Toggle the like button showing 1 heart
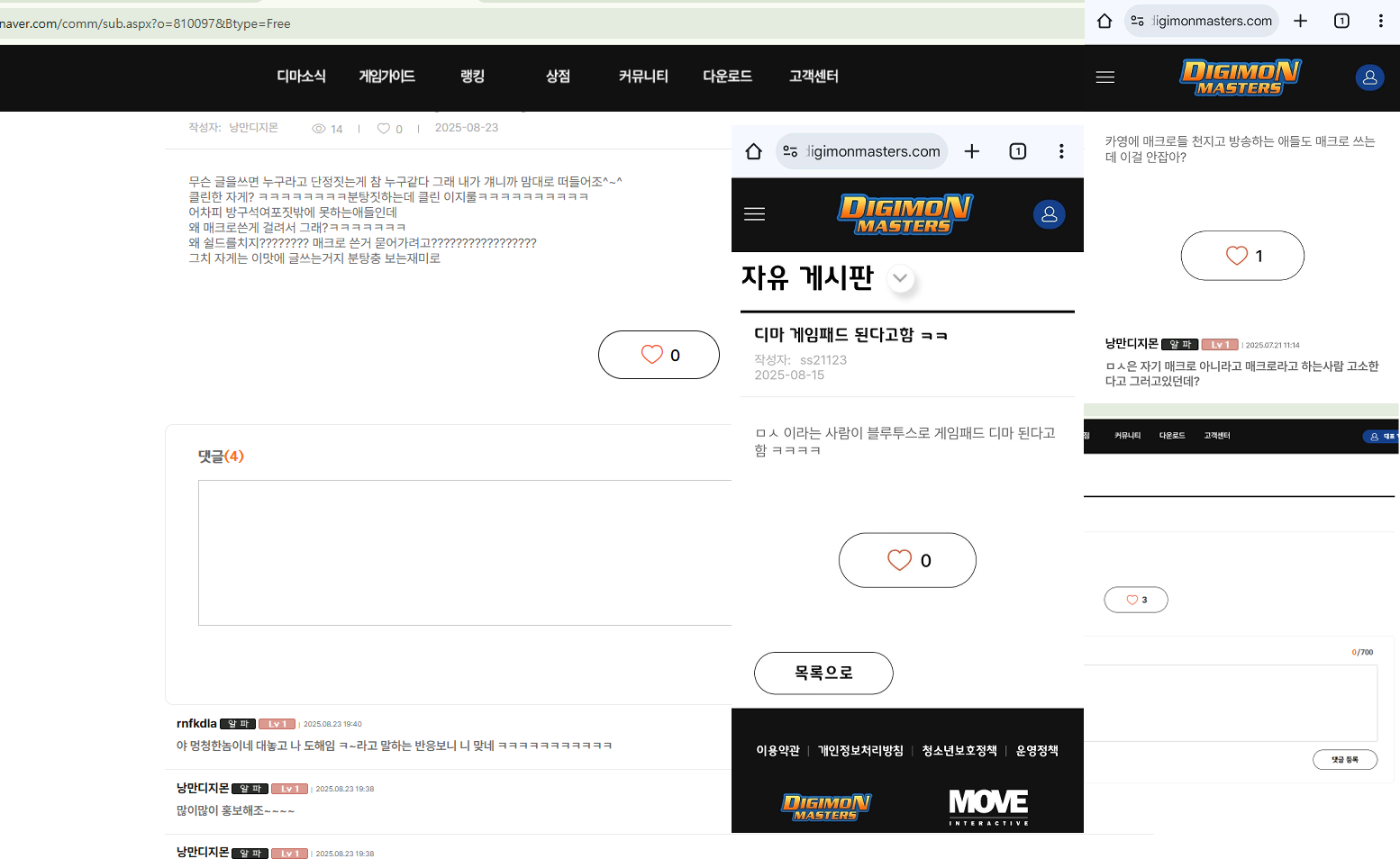The height and width of the screenshot is (868, 1400). [1242, 256]
